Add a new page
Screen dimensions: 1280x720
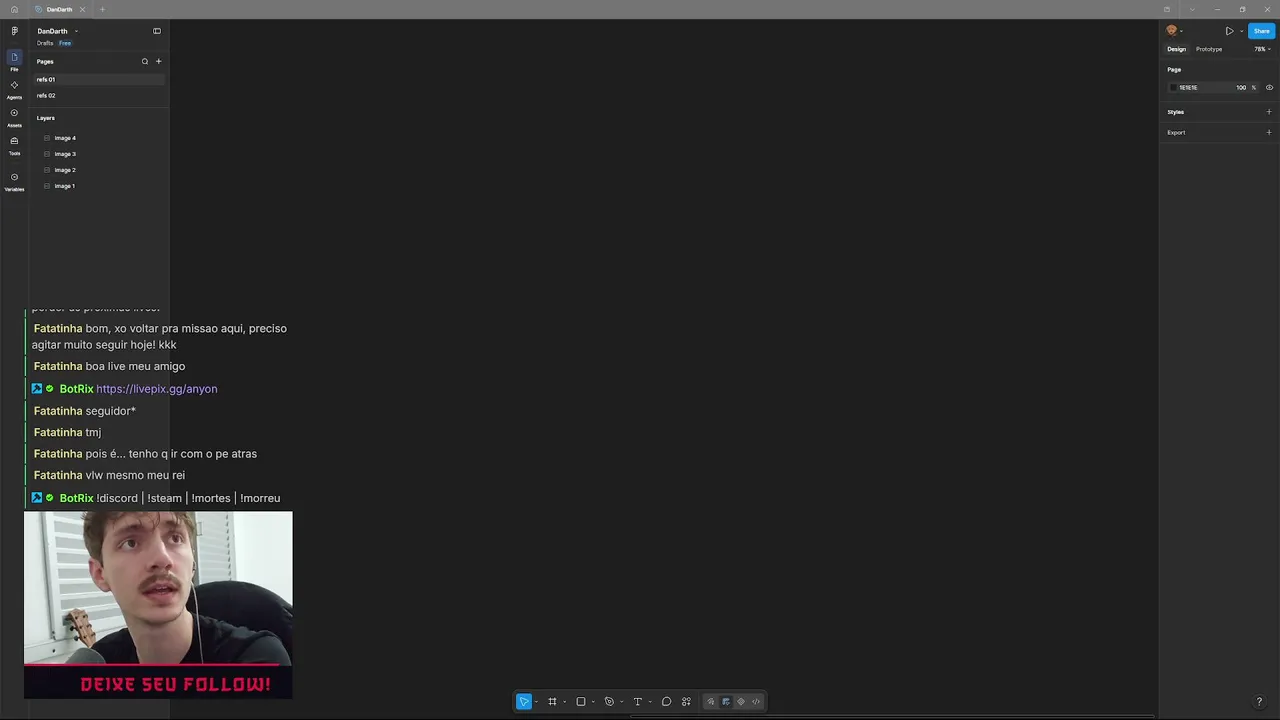(158, 61)
